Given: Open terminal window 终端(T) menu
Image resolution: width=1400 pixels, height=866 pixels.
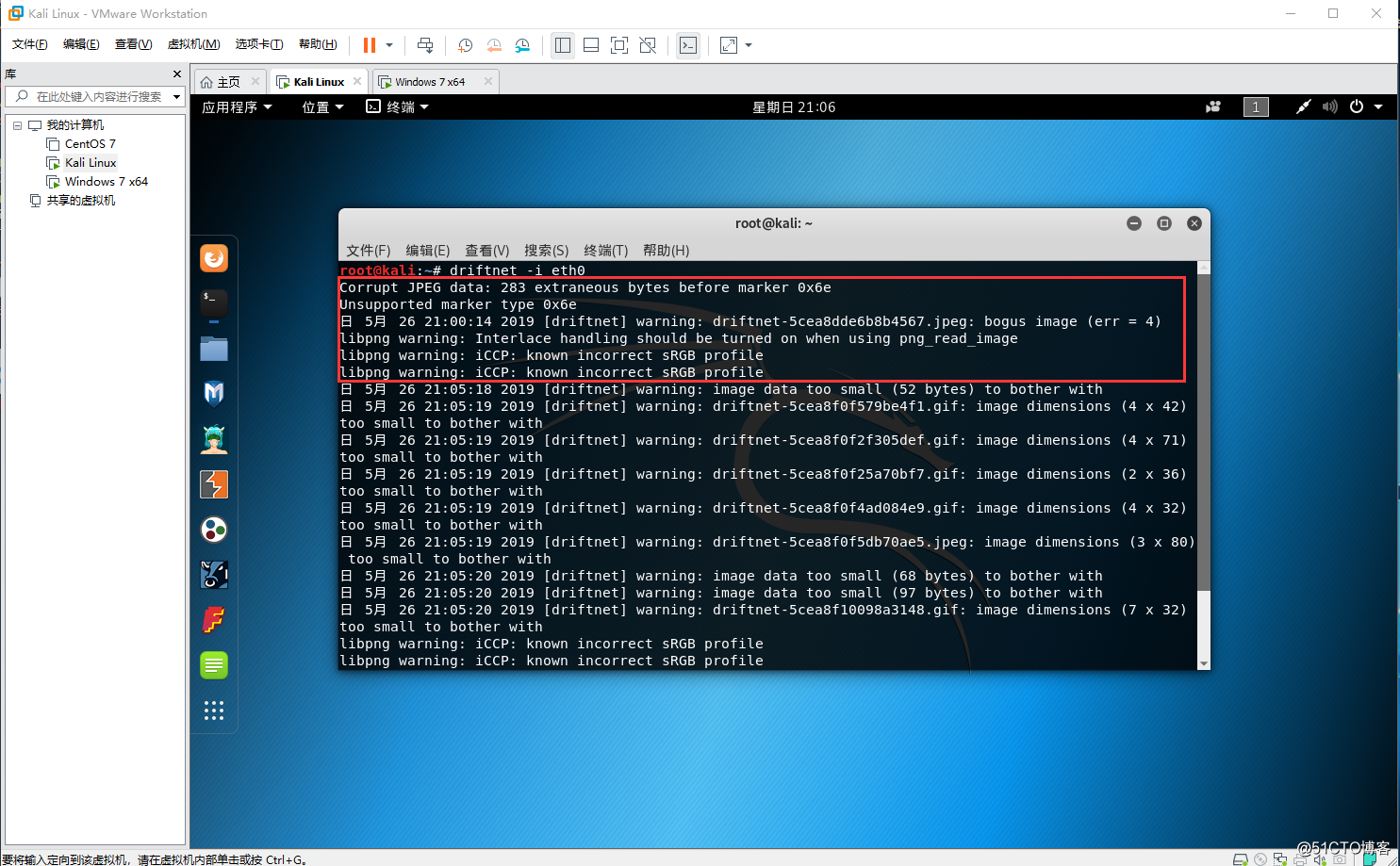Looking at the screenshot, I should point(606,250).
